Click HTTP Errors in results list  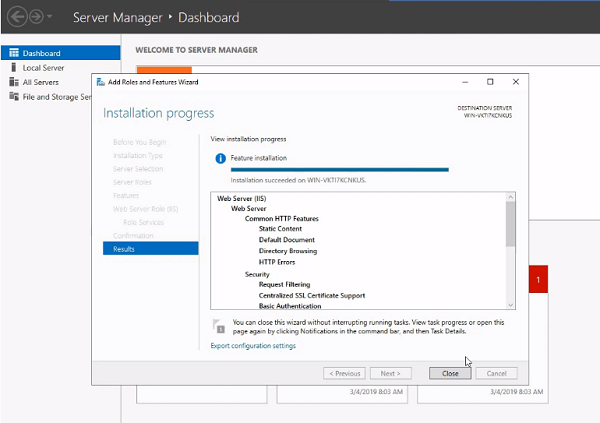click(277, 262)
